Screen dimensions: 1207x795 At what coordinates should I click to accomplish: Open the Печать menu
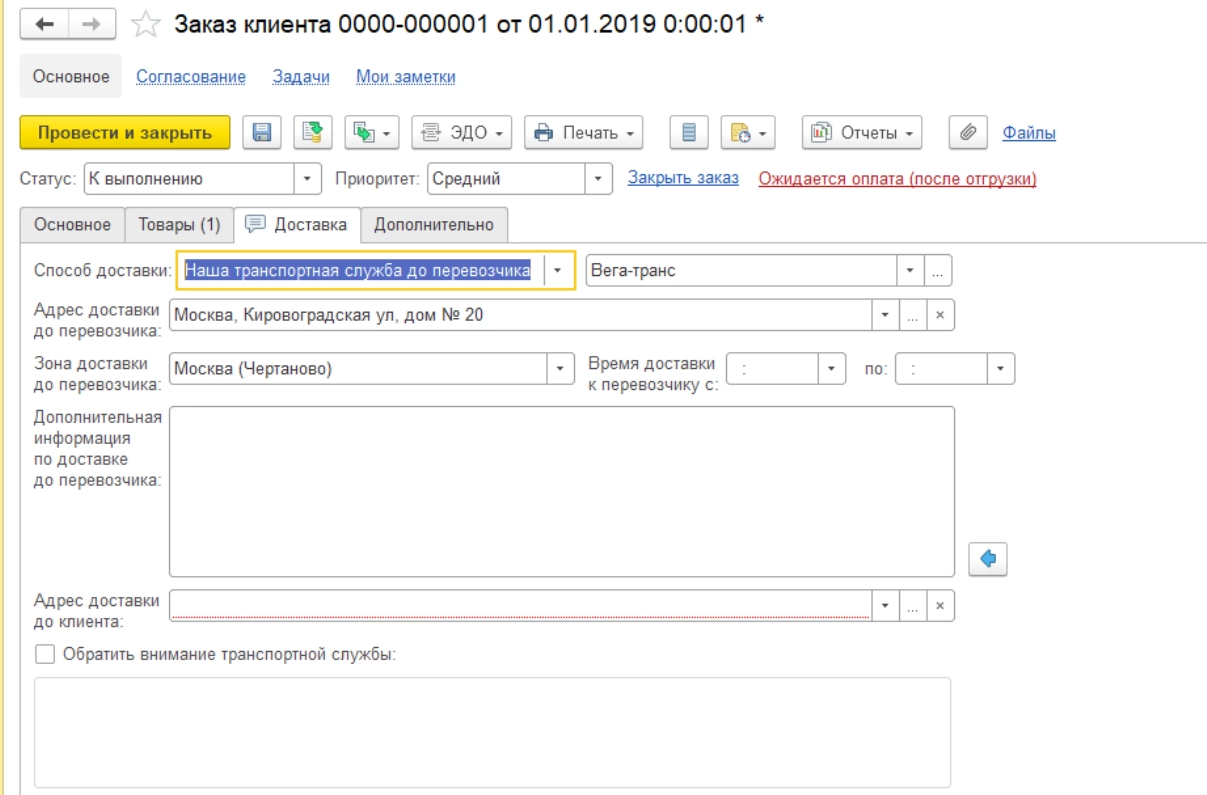point(584,132)
